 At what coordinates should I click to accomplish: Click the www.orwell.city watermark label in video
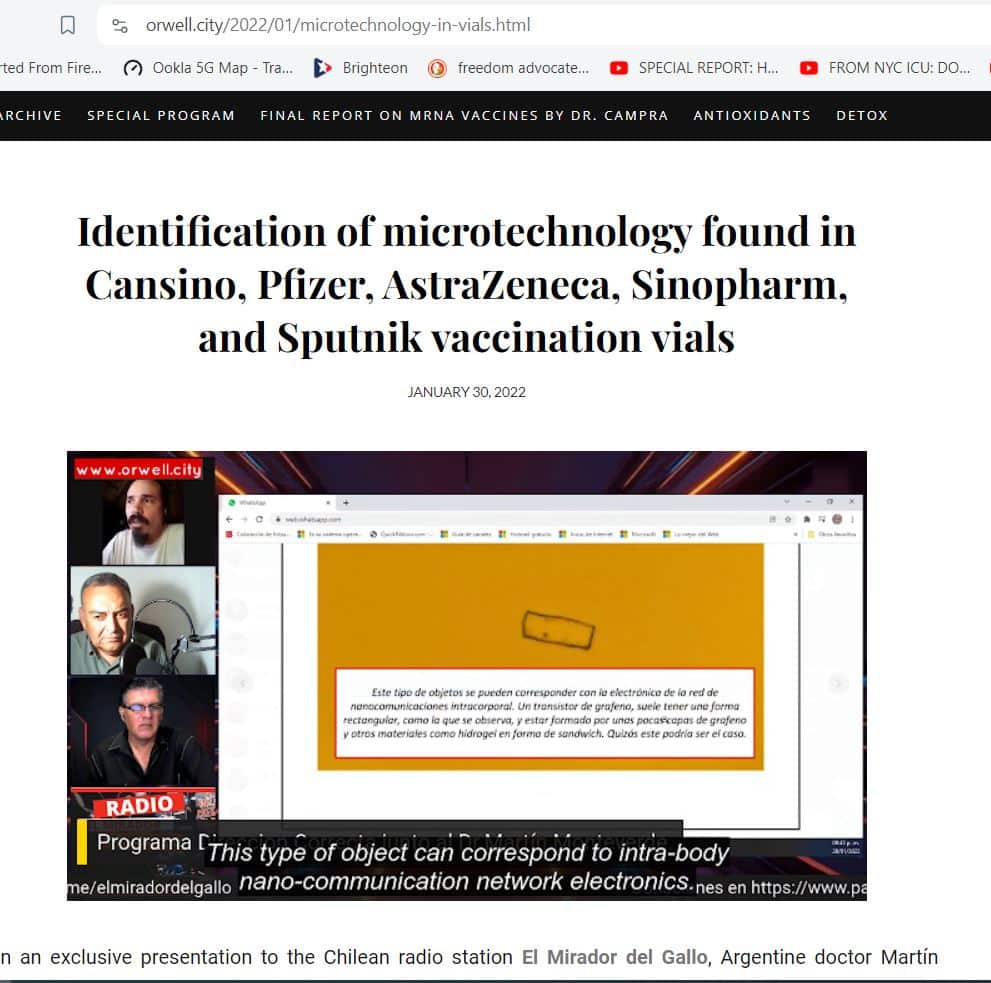138,469
